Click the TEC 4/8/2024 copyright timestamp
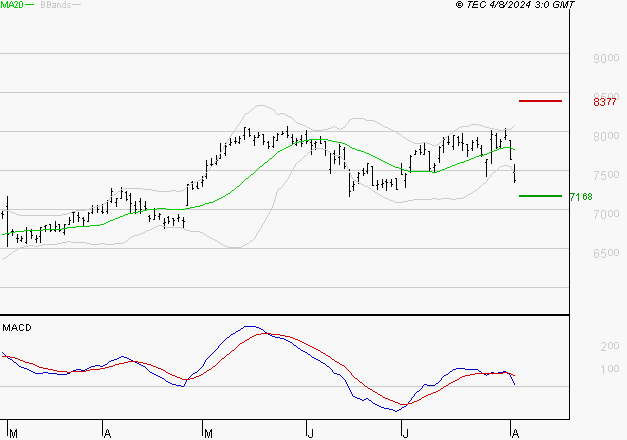This screenshot has width=627, height=440. click(x=515, y=4)
